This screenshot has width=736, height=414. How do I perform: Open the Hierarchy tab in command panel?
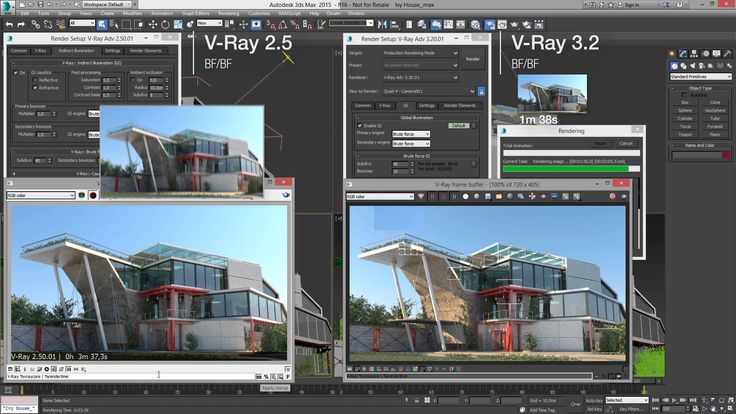pos(694,54)
